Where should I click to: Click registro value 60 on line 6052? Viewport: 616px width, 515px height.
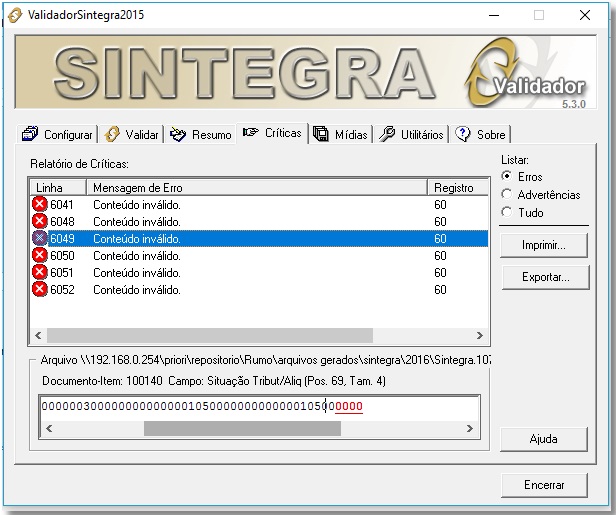[x=440, y=290]
